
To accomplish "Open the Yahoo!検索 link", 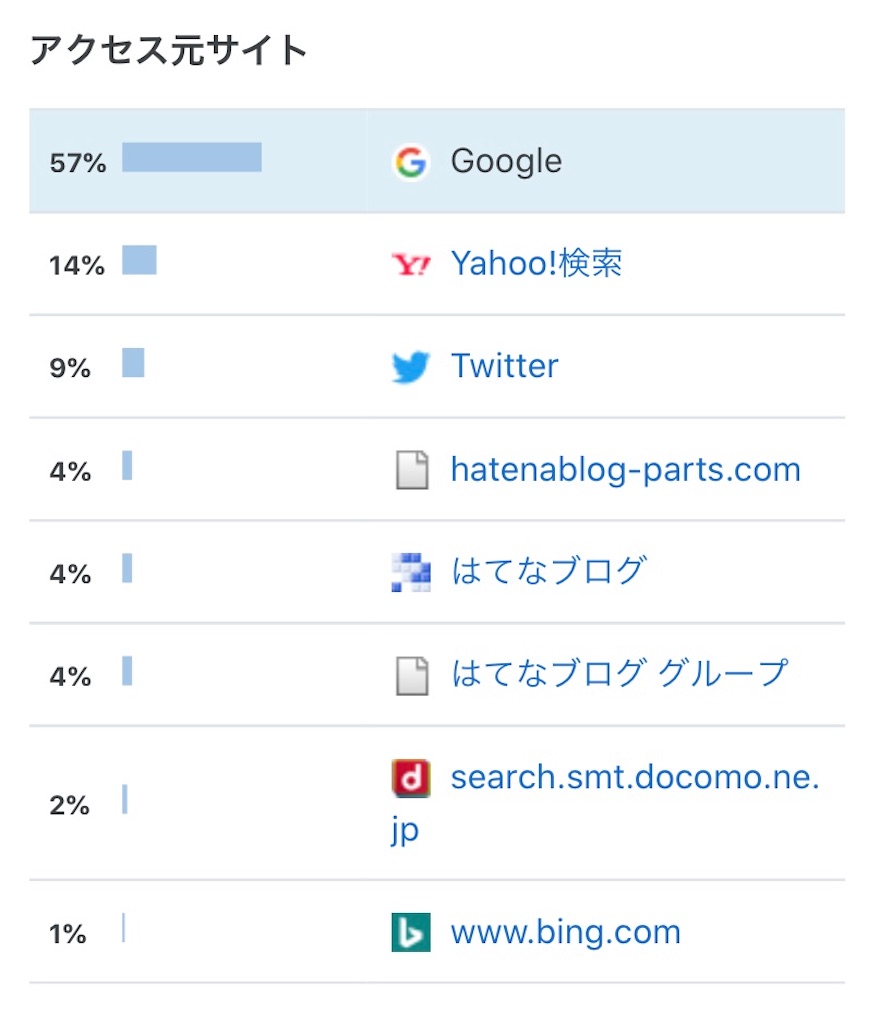I will click(x=536, y=264).
